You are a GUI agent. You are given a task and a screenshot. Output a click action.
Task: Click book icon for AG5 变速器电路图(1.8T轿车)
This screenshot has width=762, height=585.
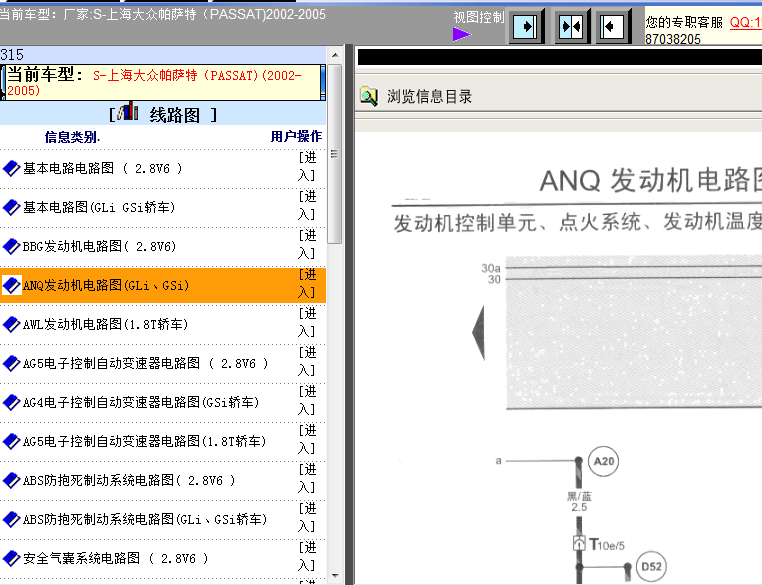pos(11,441)
